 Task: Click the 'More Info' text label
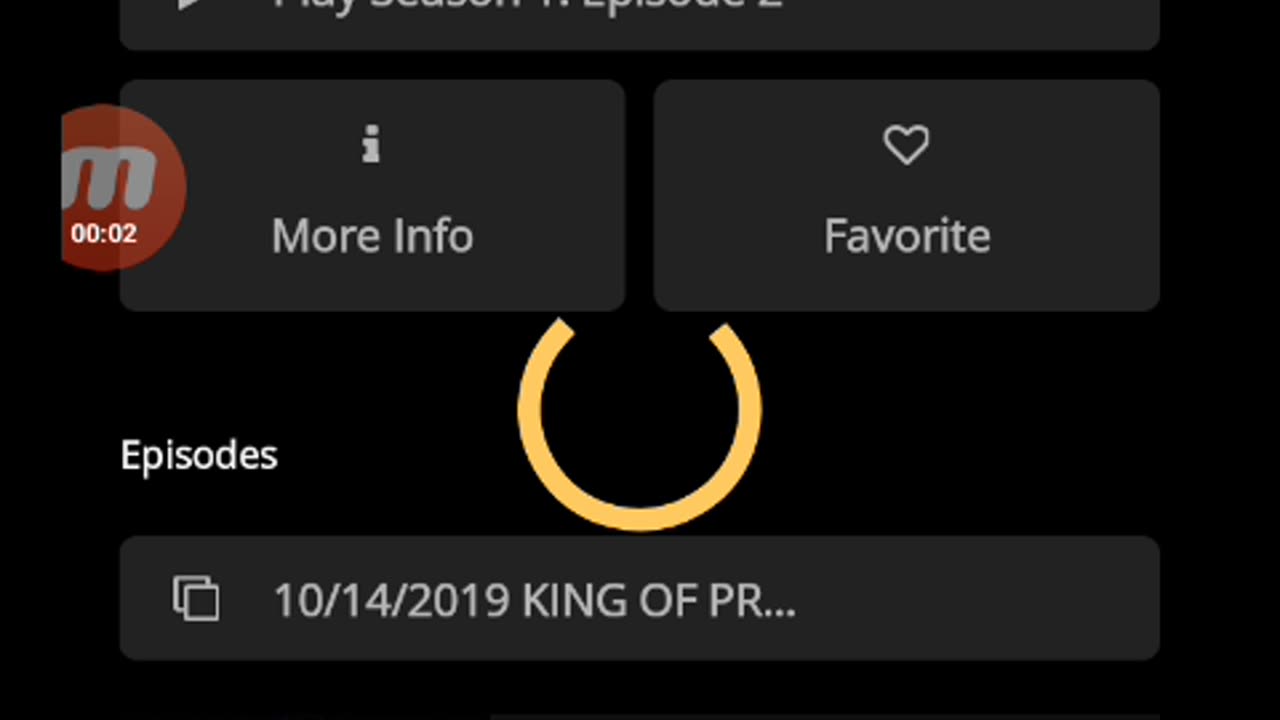[372, 237]
